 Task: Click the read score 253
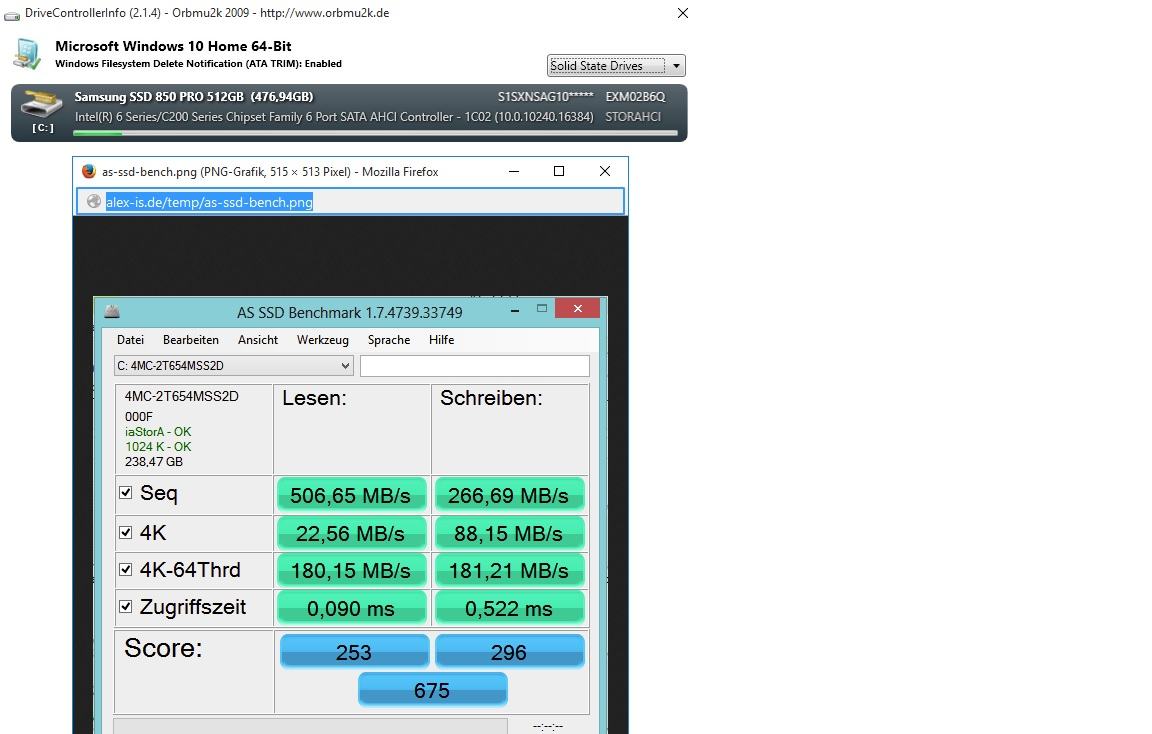tap(354, 652)
